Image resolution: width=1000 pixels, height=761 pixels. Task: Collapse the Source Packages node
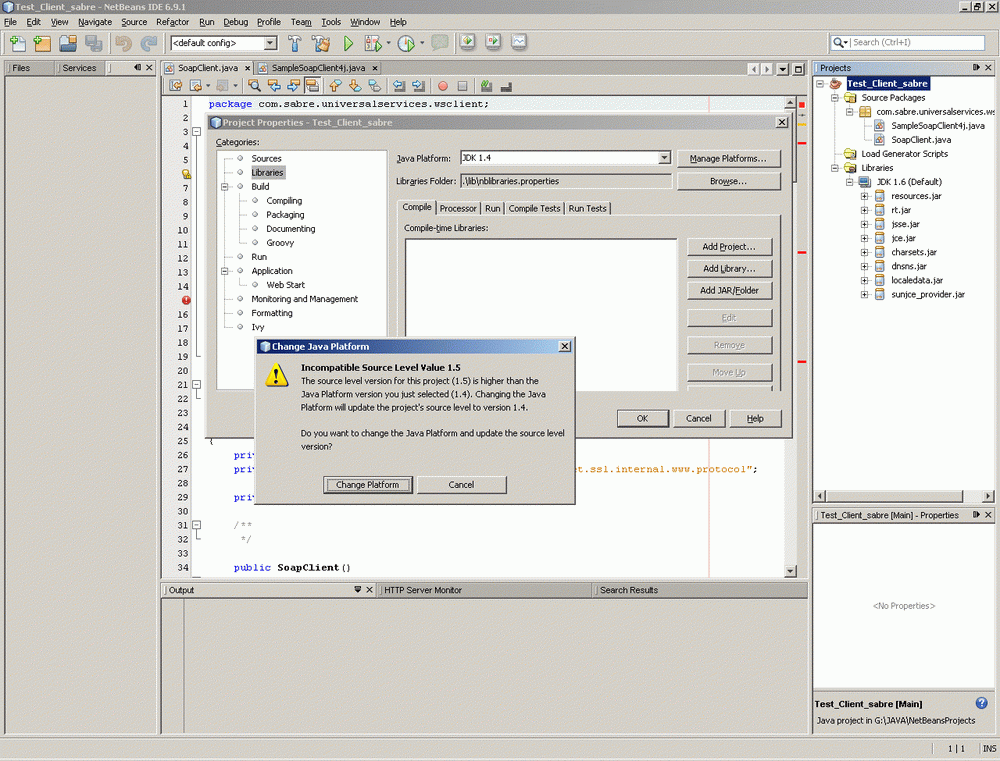[834, 98]
